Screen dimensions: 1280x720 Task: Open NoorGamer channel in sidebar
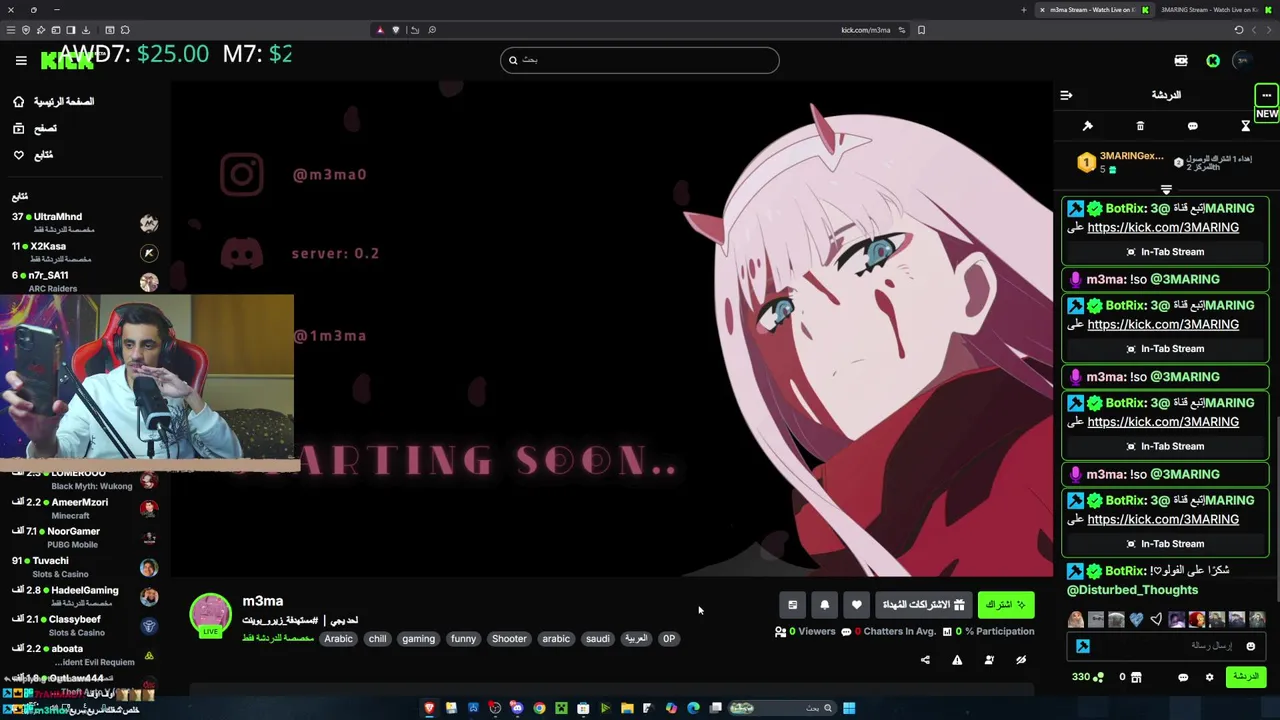click(84, 537)
